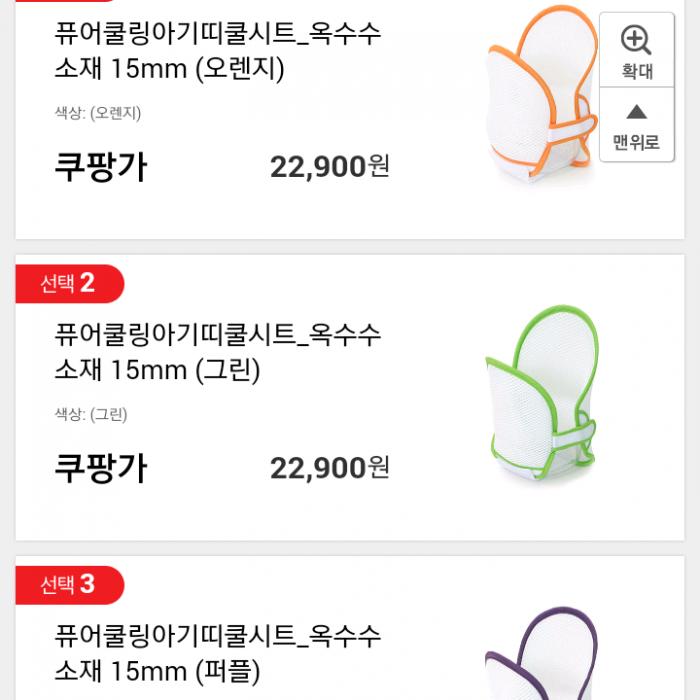Click the 맨위로 text label
The width and height of the screenshot is (700, 700).
(x=637, y=142)
